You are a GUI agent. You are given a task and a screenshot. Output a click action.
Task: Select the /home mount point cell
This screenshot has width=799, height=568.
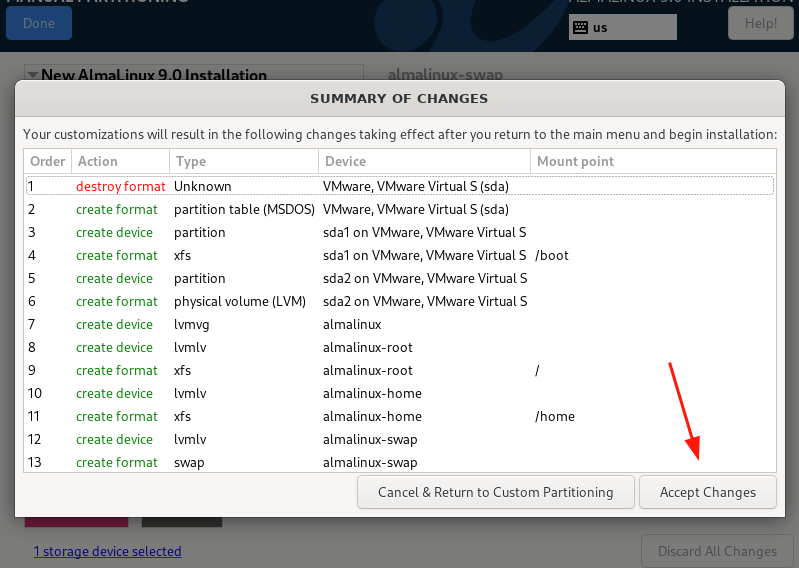(554, 416)
